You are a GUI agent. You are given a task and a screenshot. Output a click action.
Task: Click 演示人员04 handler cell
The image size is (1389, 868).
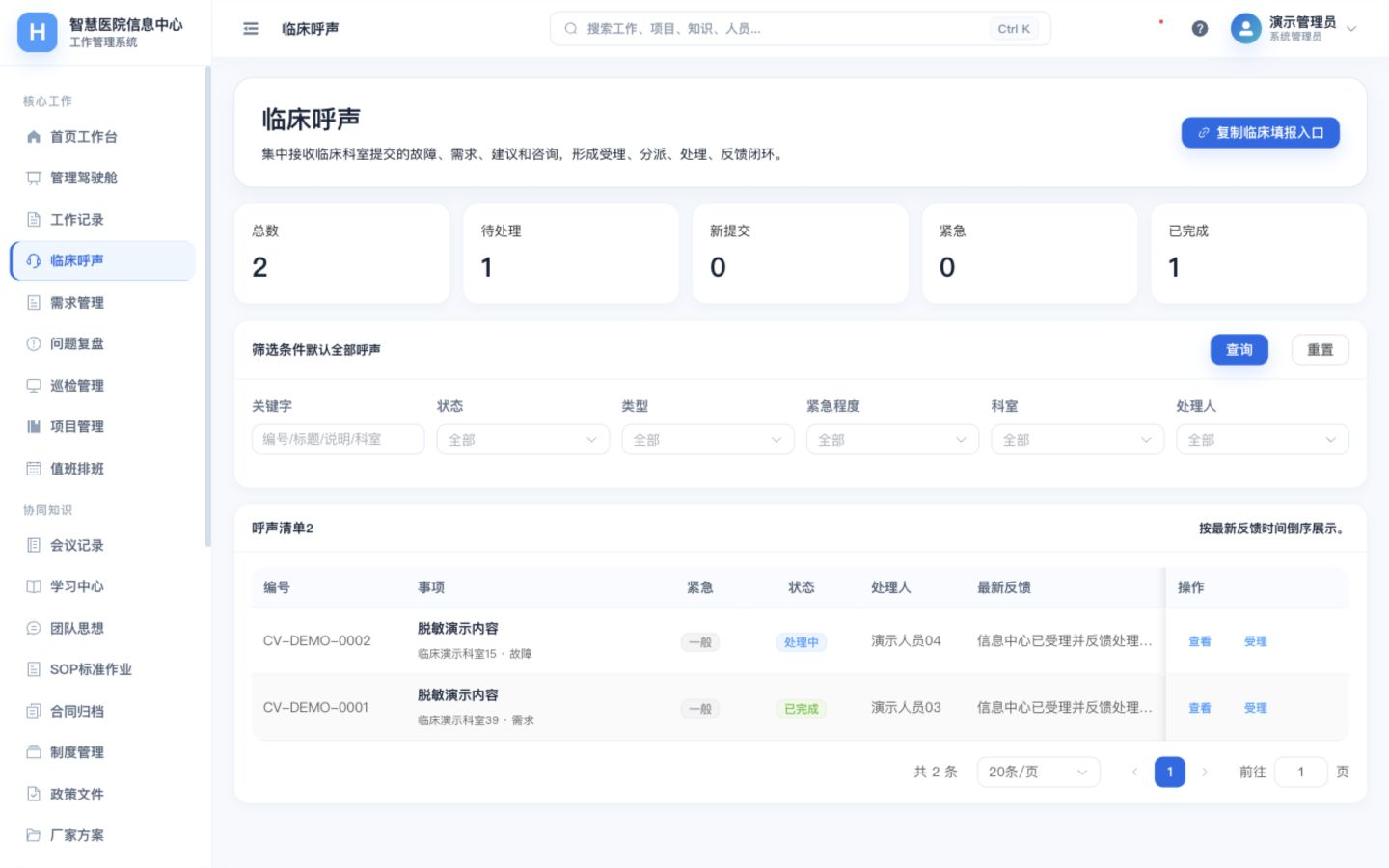[906, 641]
